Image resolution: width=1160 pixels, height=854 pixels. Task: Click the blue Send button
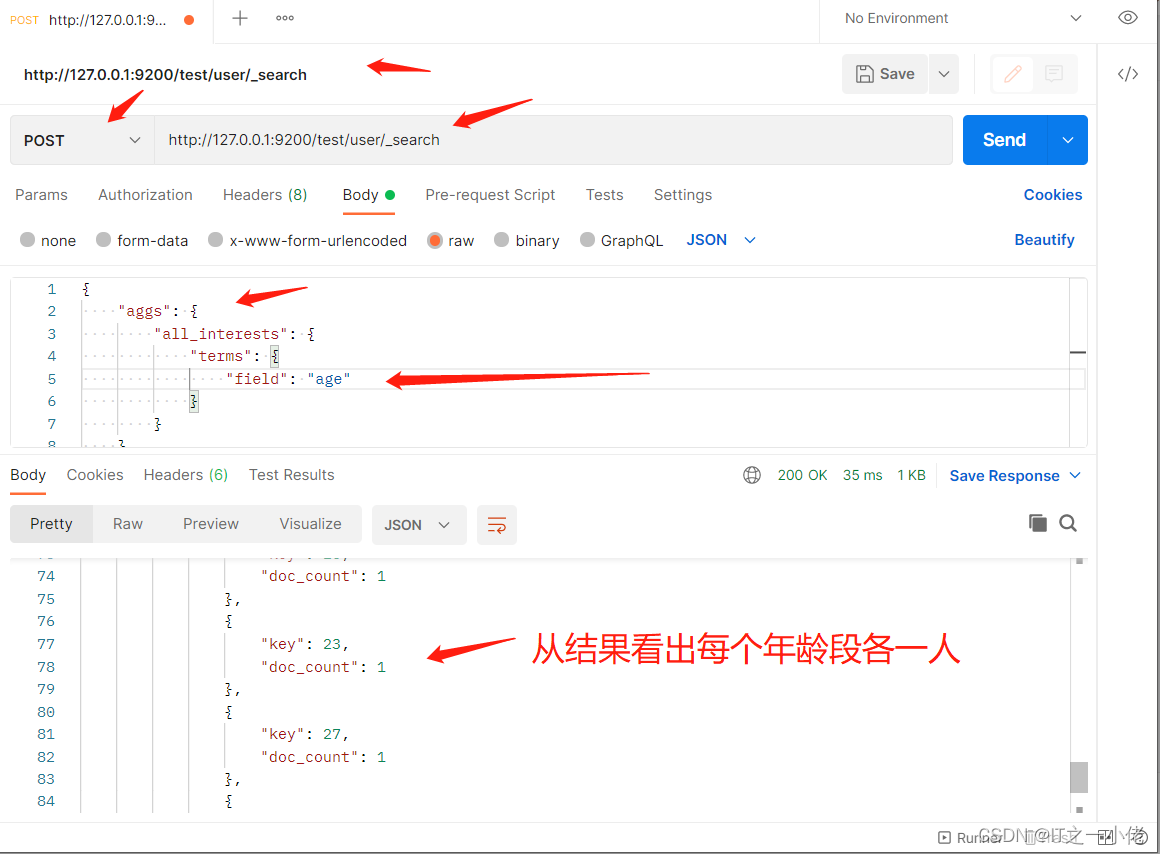click(x=1005, y=140)
